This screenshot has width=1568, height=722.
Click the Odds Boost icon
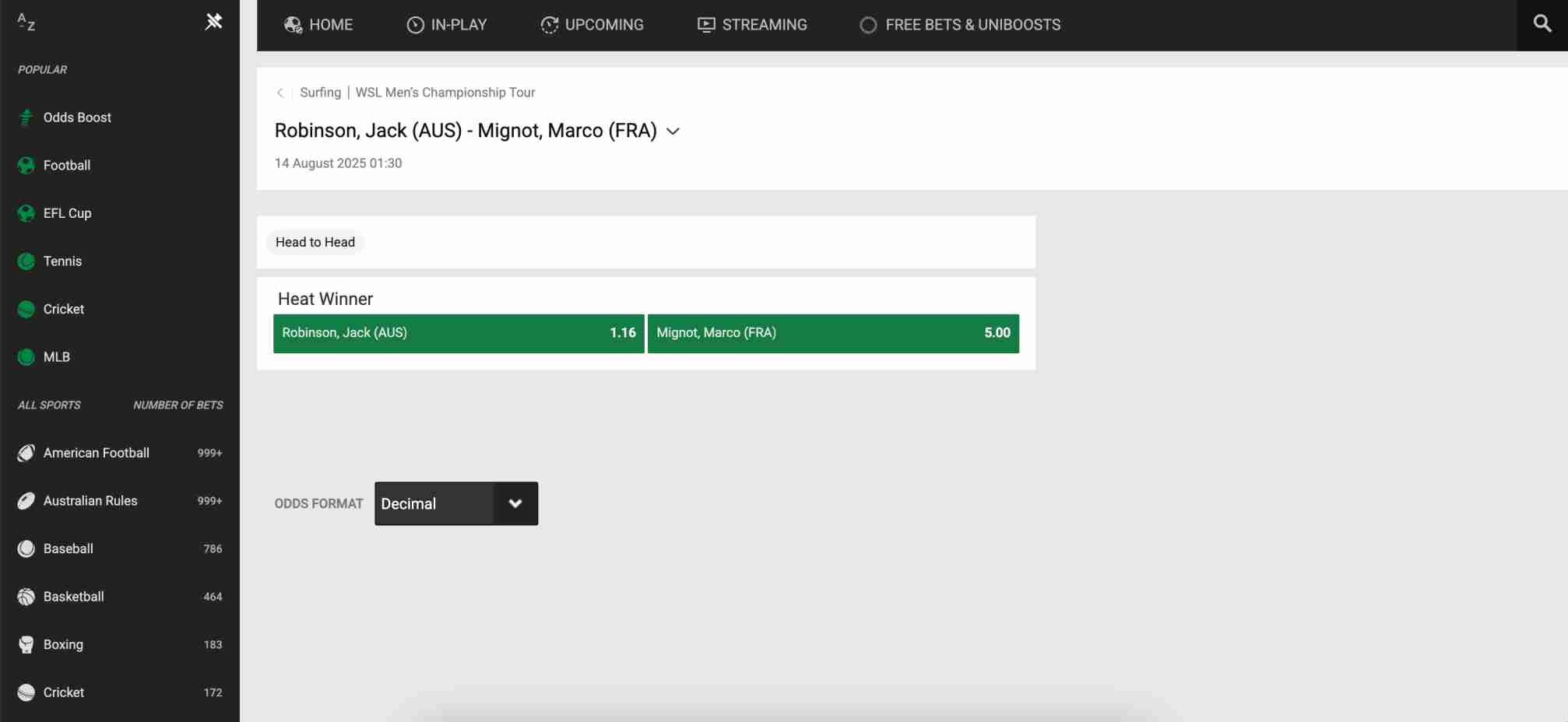(x=26, y=117)
